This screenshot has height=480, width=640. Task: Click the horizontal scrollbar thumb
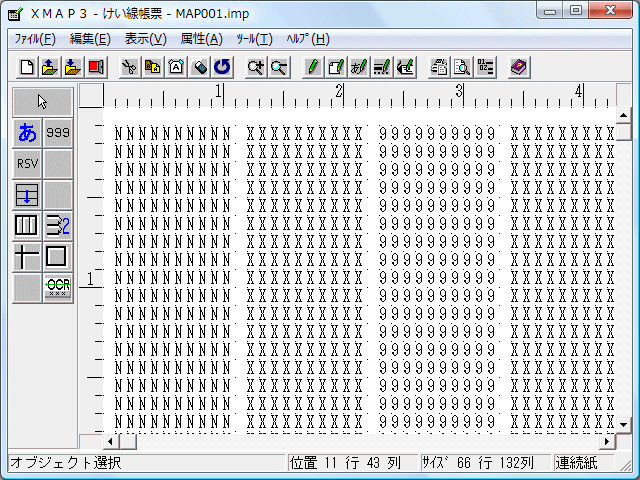[128, 441]
